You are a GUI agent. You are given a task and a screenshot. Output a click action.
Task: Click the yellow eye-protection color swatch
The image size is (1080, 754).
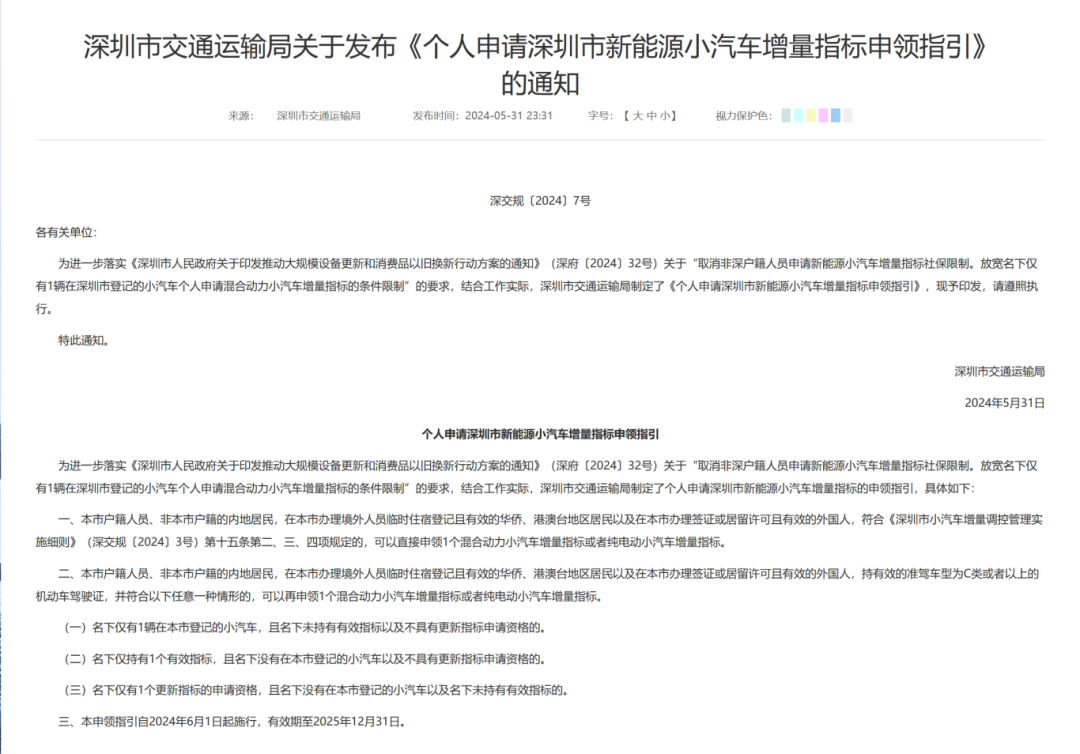point(810,115)
